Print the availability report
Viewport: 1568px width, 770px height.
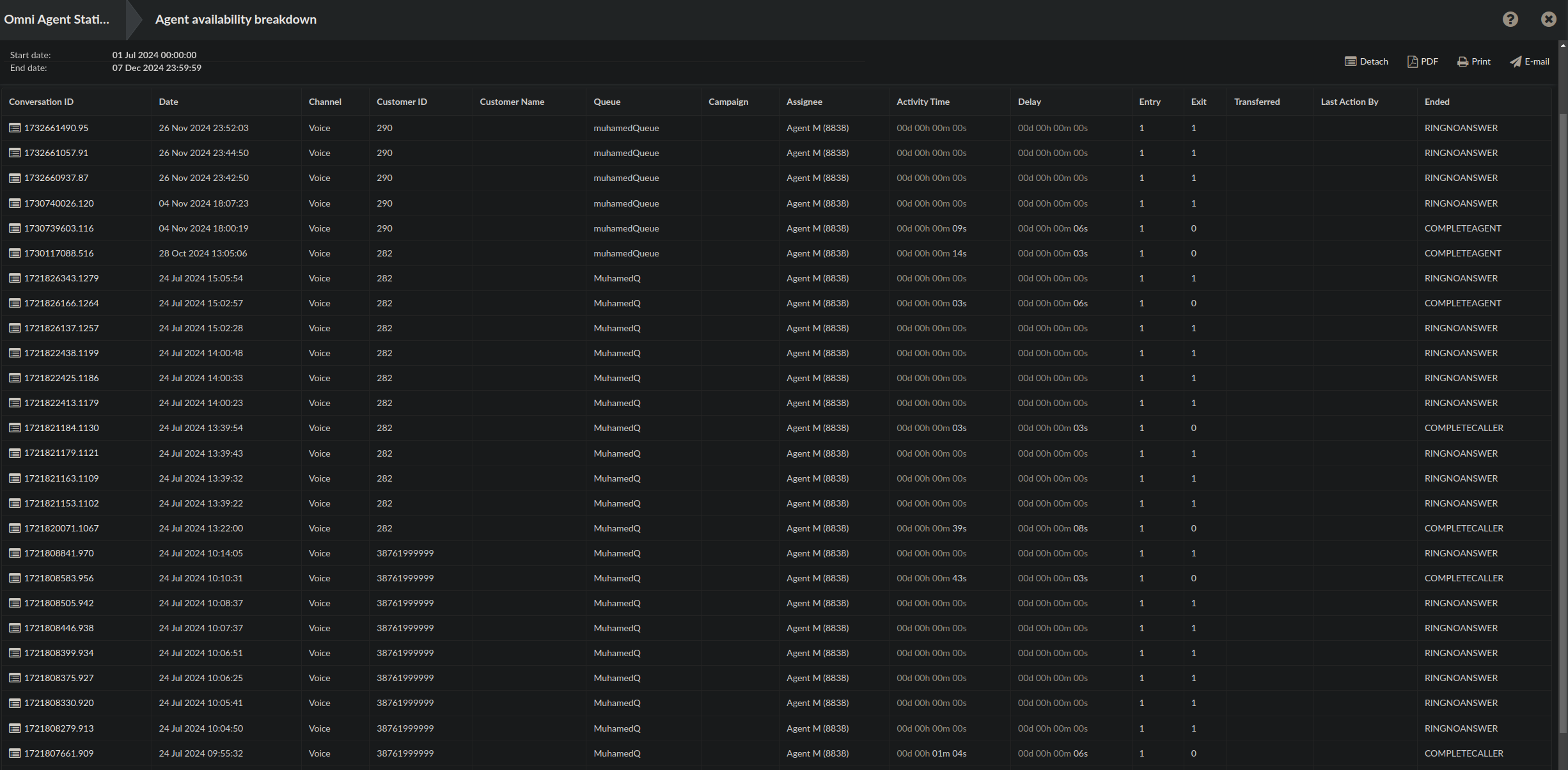coord(1473,61)
